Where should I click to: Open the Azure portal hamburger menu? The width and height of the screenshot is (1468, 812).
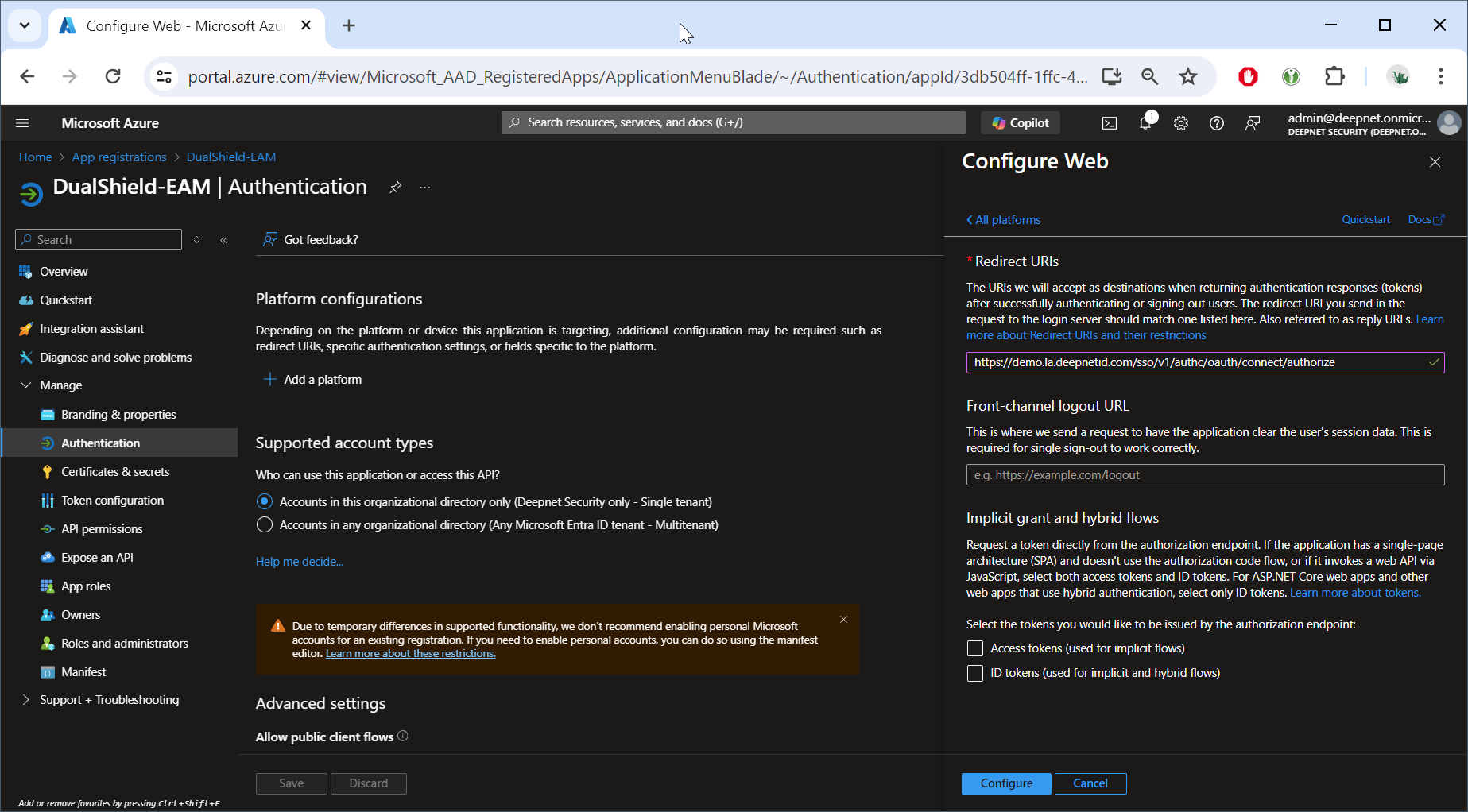click(x=22, y=123)
